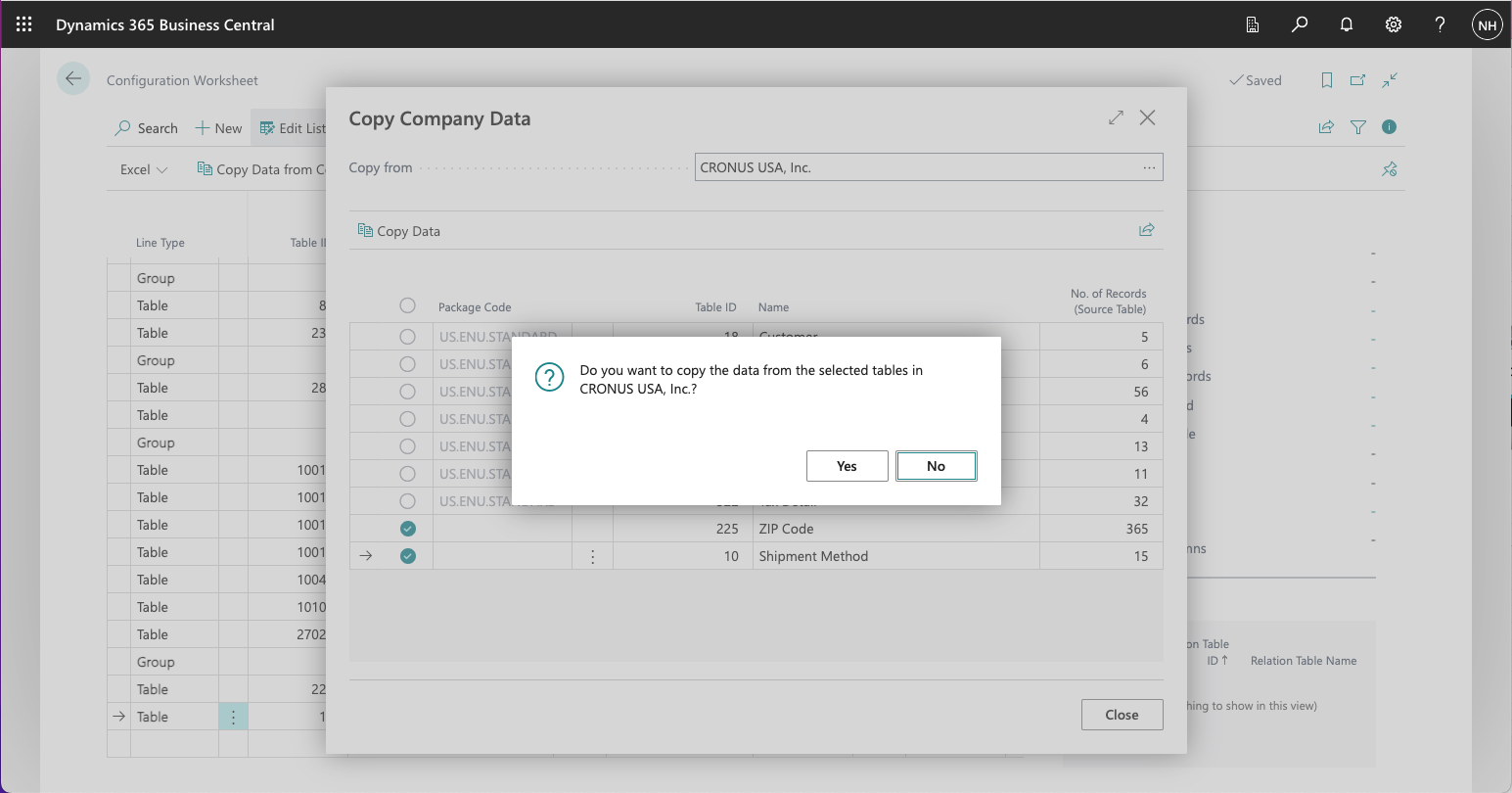Deselect the ZIP Code row checkmark
Image resolution: width=1512 pixels, height=793 pixels.
click(408, 529)
